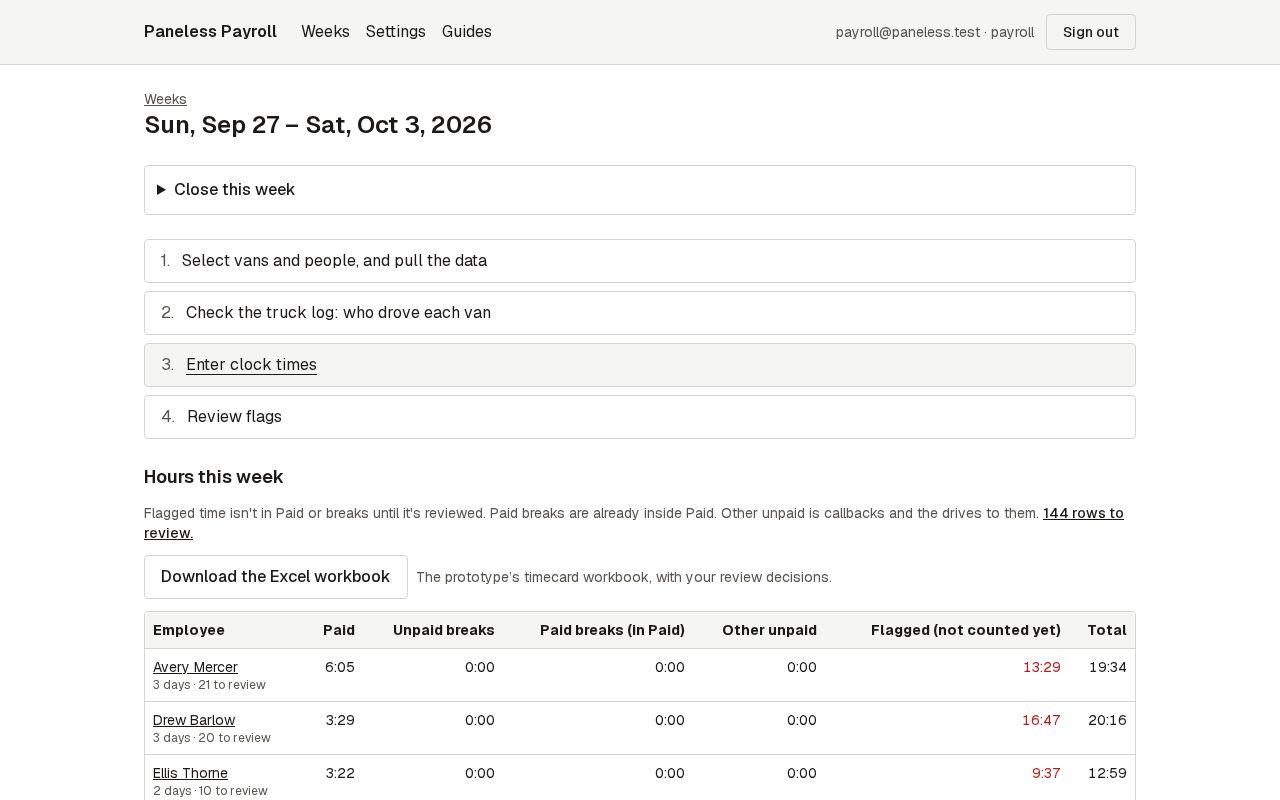Viewport: 1280px width, 800px height.
Task: Open Avery Mercer's employee page
Action: tap(195, 667)
